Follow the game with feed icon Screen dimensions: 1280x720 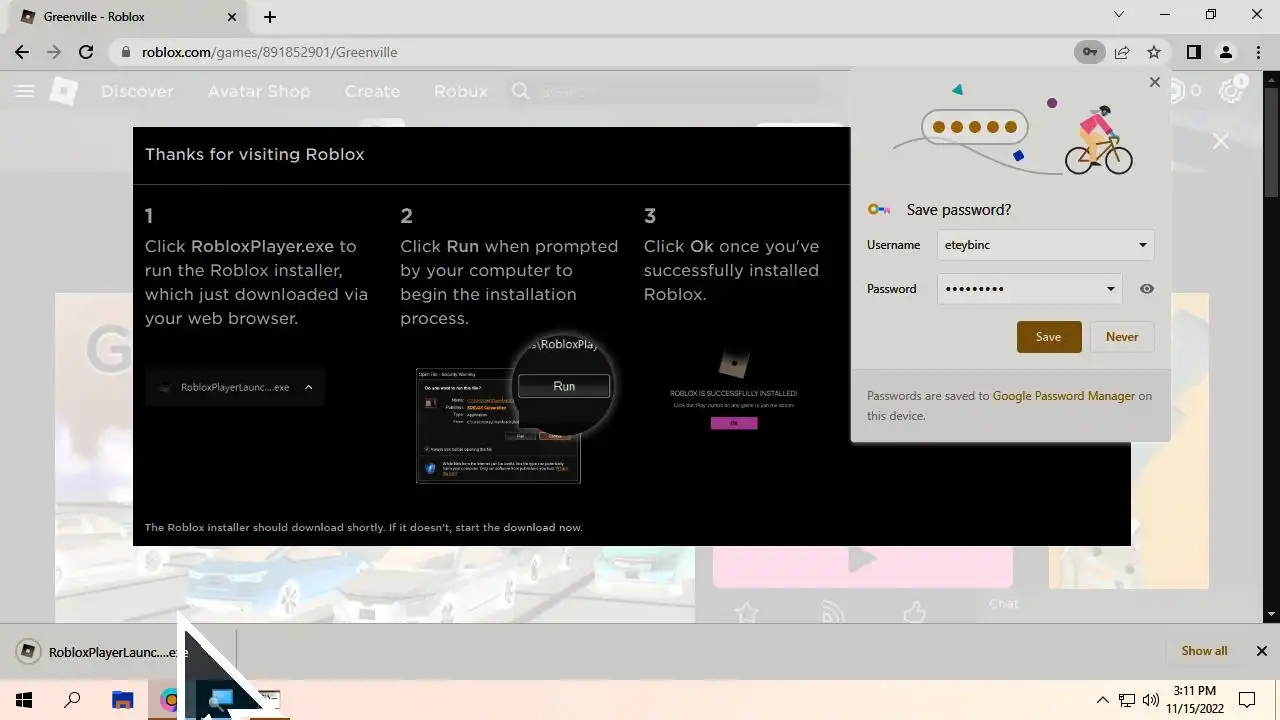832,611
